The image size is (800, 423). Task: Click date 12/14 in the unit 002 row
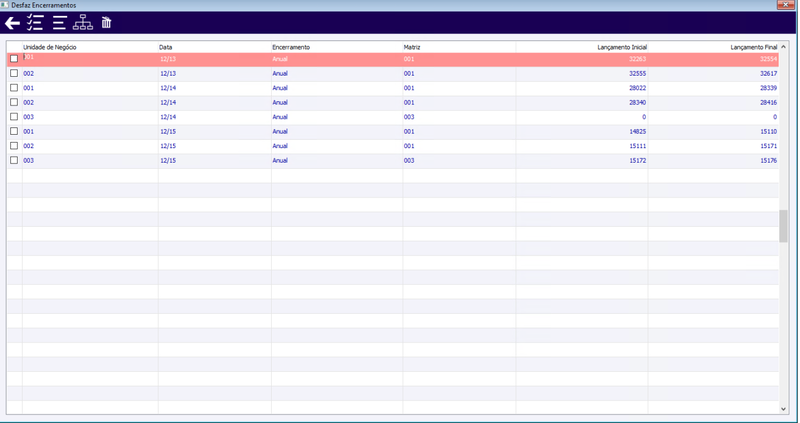pyautogui.click(x=168, y=103)
